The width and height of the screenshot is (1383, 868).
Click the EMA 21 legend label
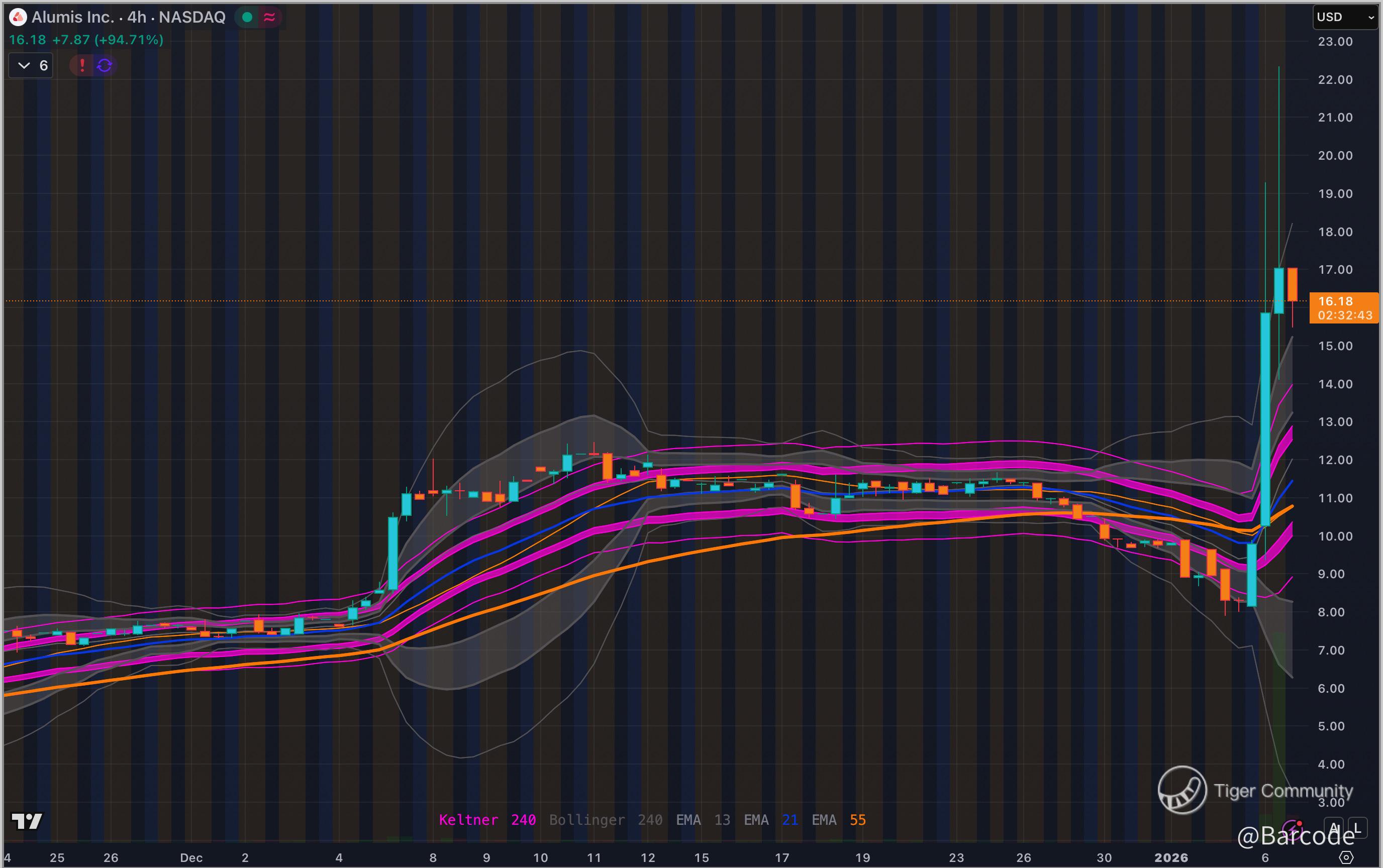[x=771, y=820]
